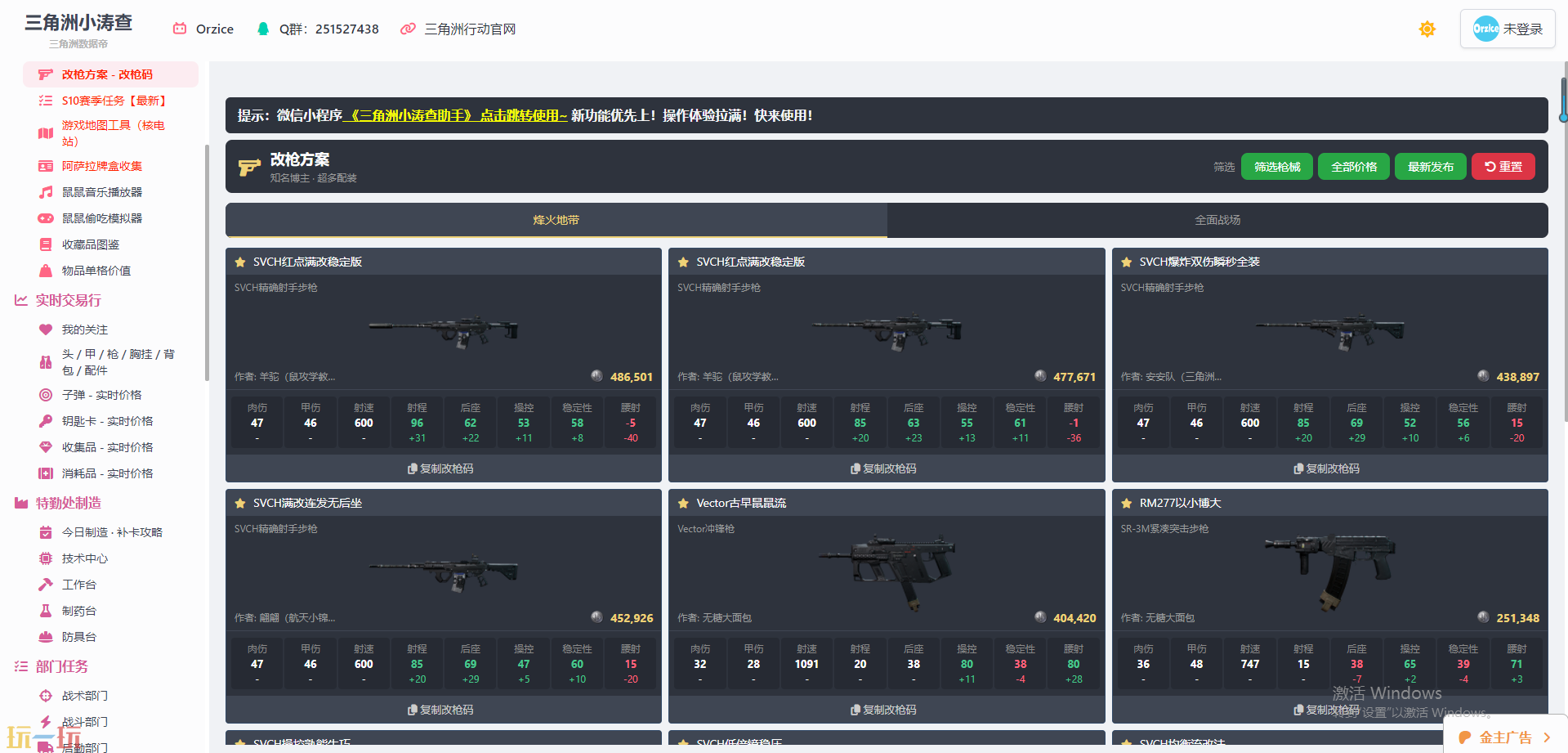Click the 阿萨拉牌盒收集 card icon

[46, 166]
